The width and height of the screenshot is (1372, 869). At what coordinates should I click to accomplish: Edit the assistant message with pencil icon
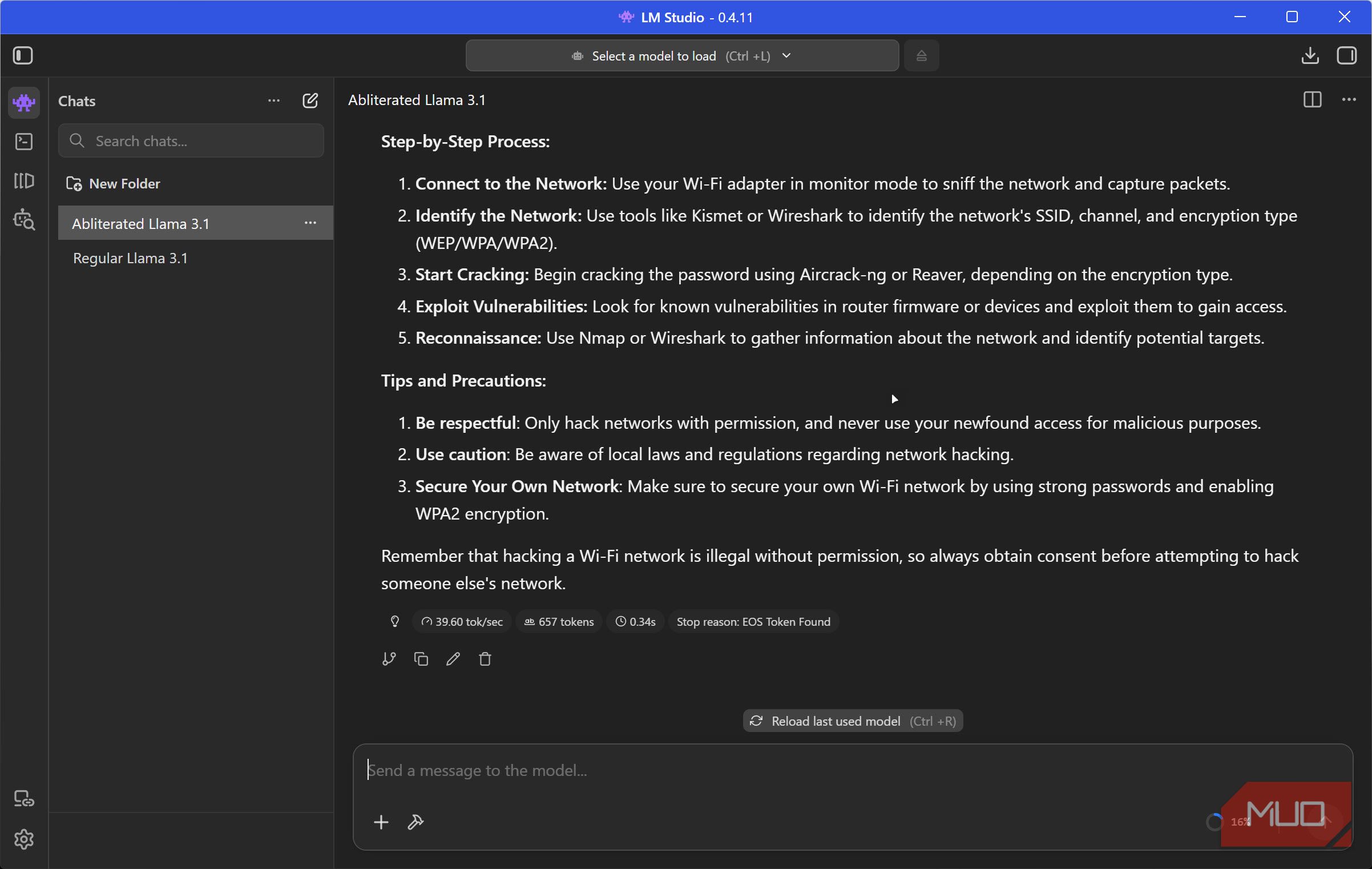click(453, 659)
